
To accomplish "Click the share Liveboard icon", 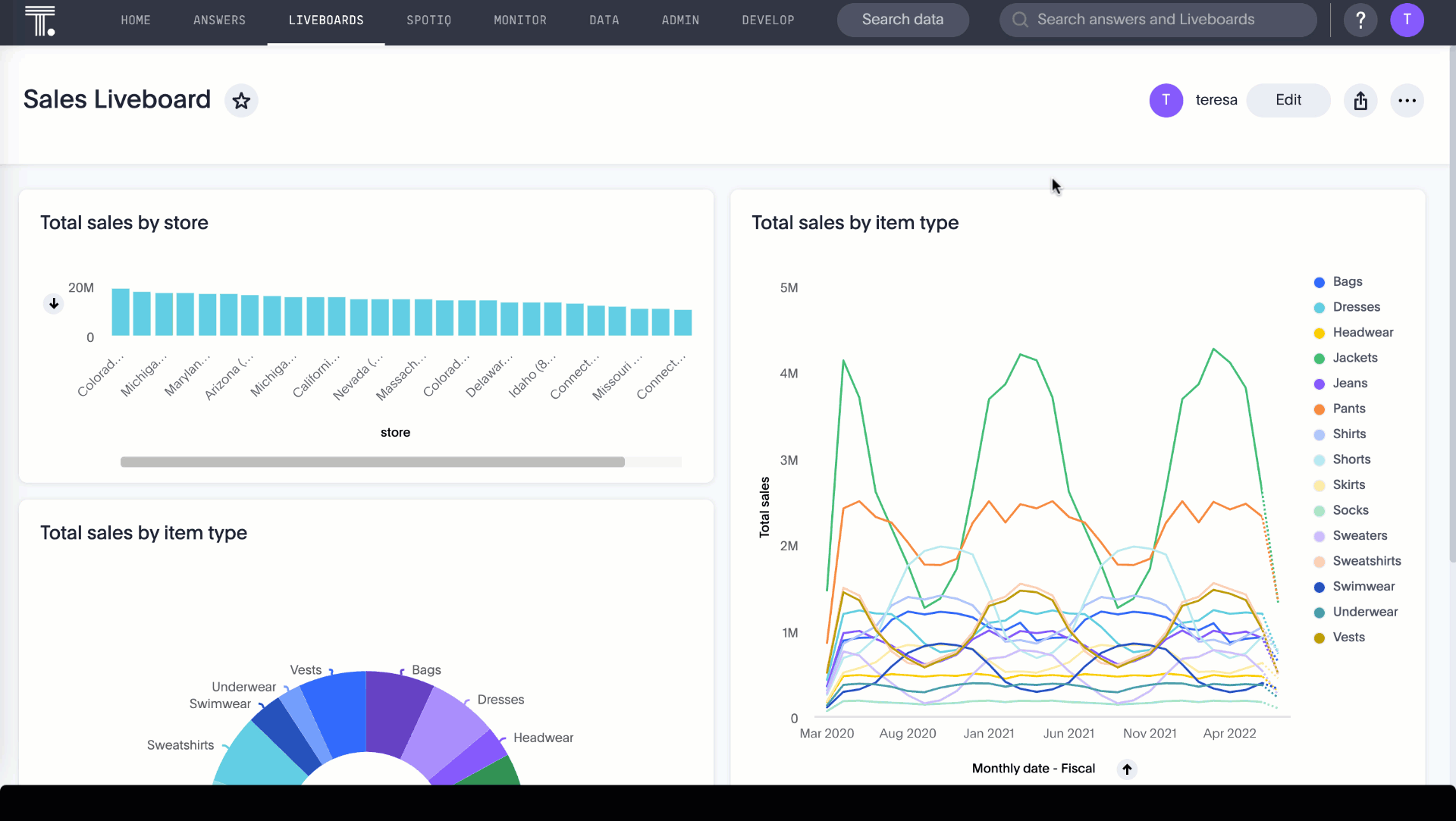I will pos(1360,101).
